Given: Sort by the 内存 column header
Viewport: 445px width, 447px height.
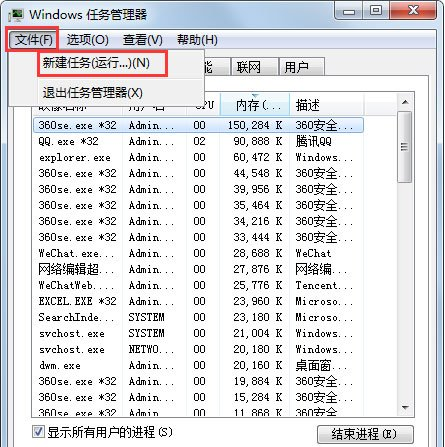Looking at the screenshot, I should (x=255, y=105).
